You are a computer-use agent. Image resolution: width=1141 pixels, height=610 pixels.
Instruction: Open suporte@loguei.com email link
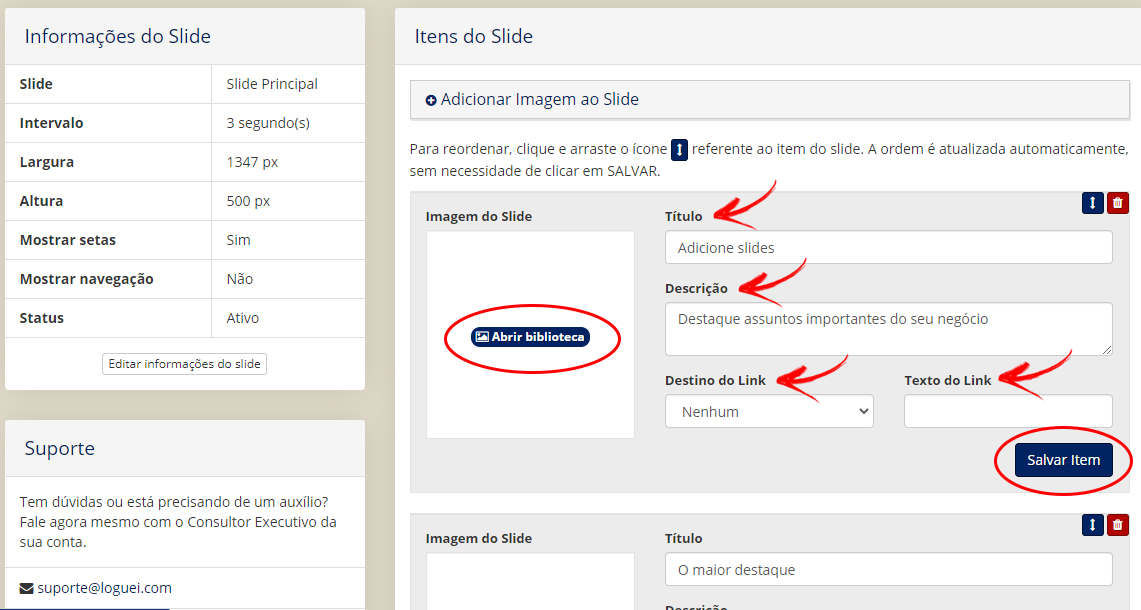pyautogui.click(x=105, y=588)
